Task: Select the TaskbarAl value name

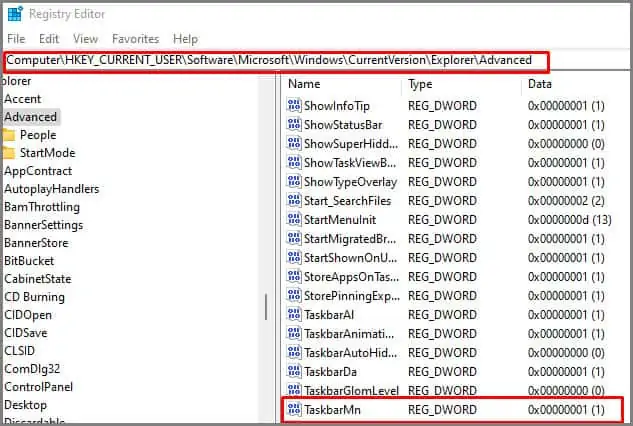Action: pyautogui.click(x=329, y=315)
